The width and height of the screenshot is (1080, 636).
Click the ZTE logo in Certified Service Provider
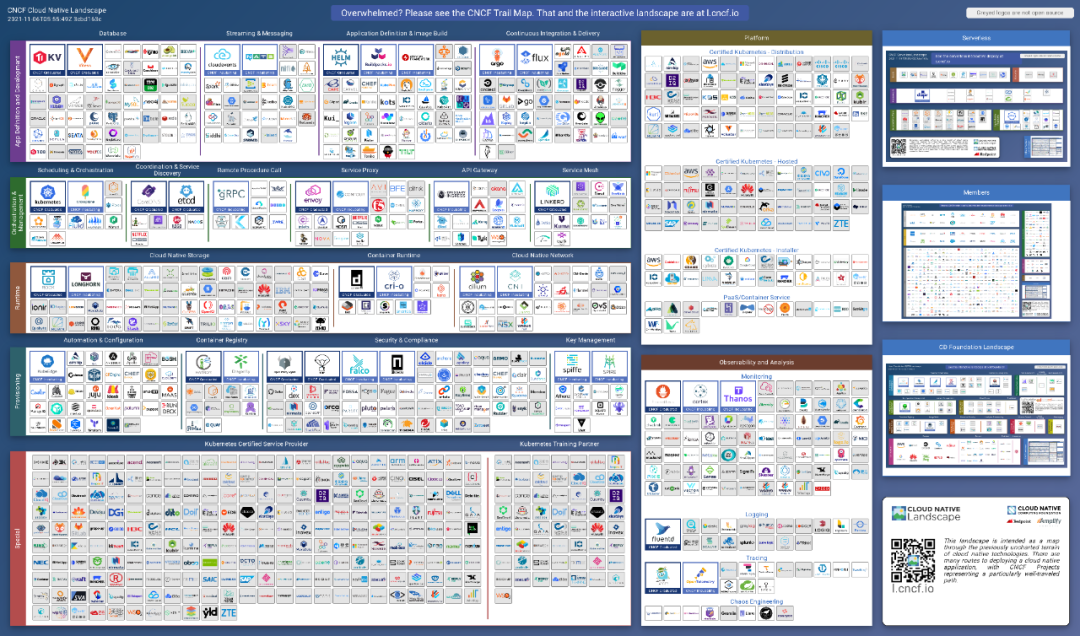pos(229,613)
